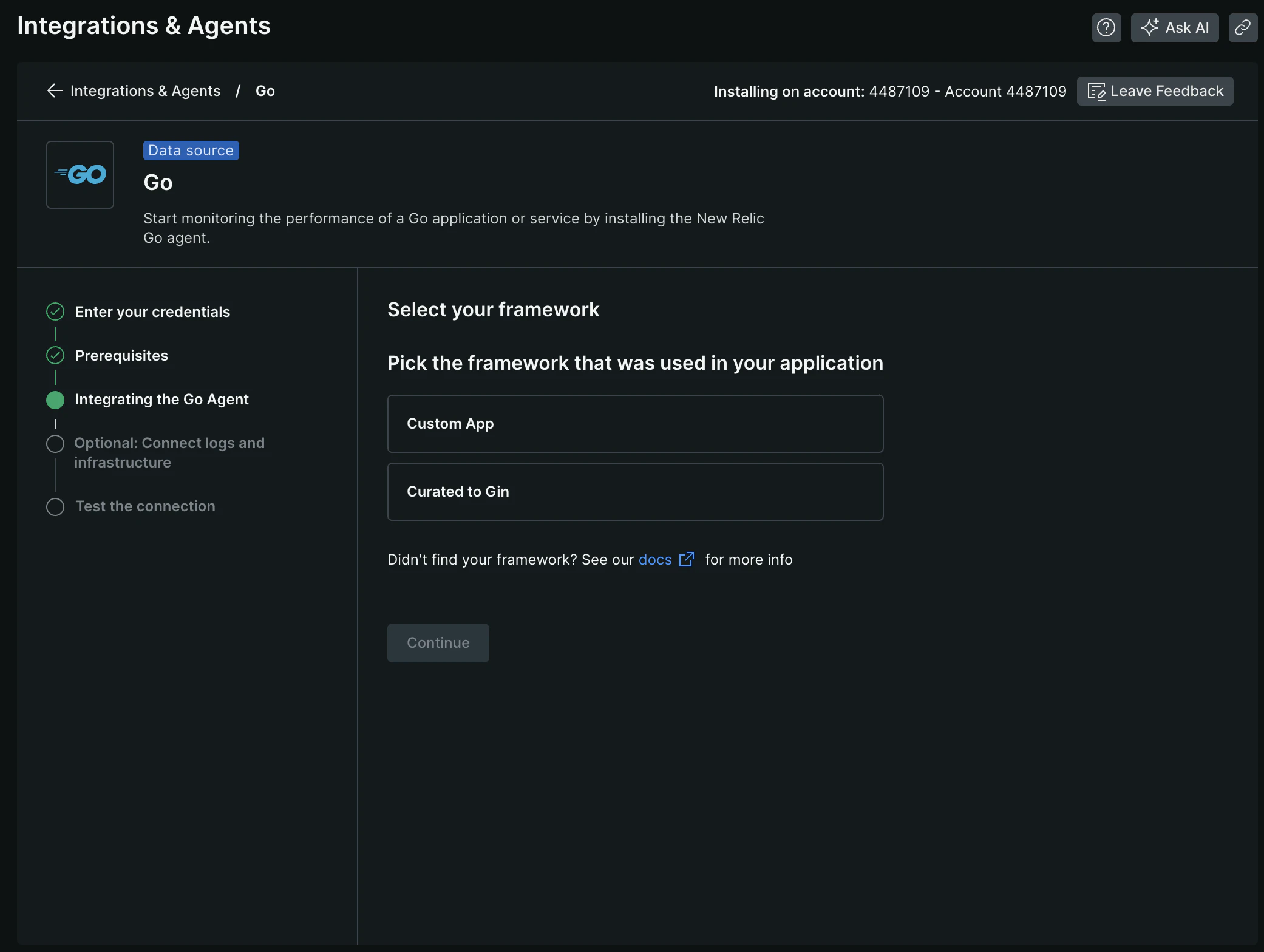Click the green active step circle
The image size is (1264, 952).
[x=55, y=399]
